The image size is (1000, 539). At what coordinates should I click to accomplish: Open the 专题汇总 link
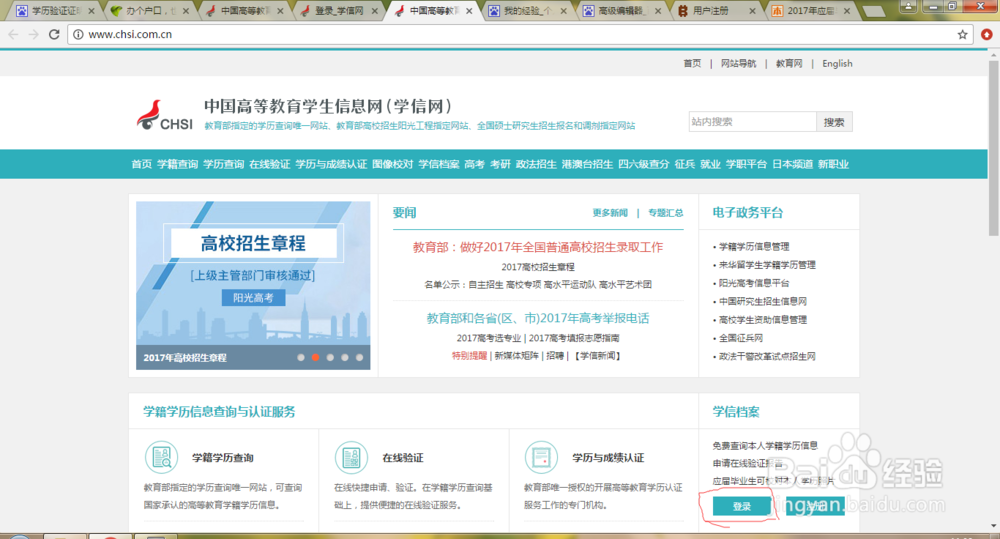(x=666, y=213)
